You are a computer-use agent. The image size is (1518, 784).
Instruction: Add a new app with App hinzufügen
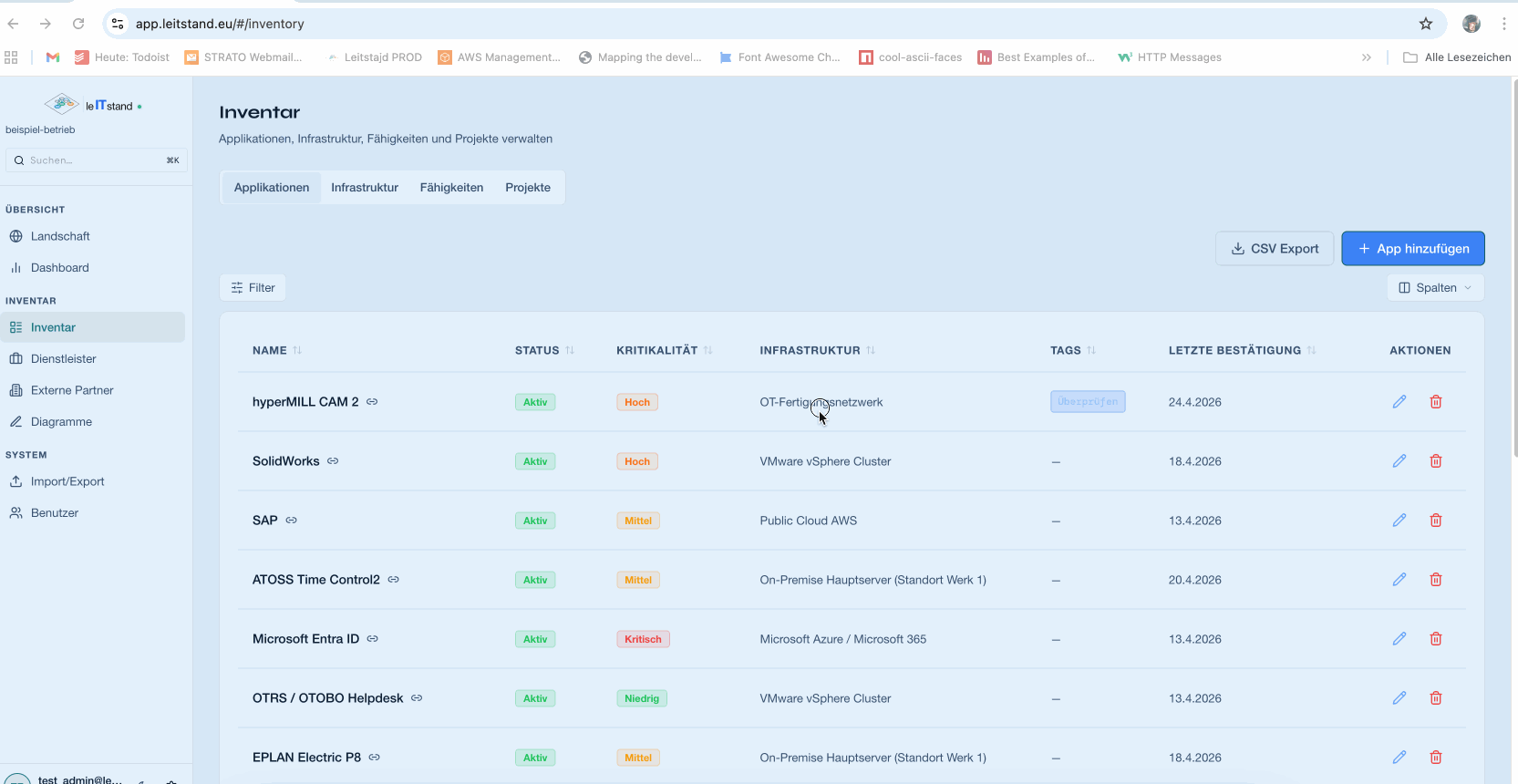pyautogui.click(x=1413, y=249)
